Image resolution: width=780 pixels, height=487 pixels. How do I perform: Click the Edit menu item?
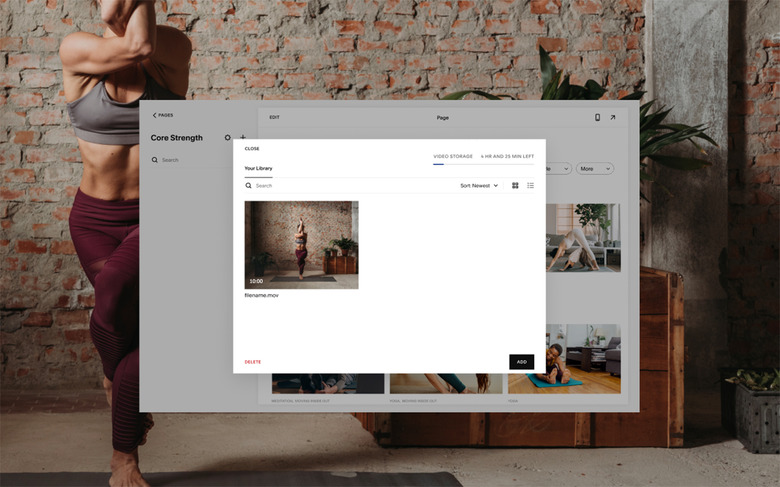[x=274, y=117]
